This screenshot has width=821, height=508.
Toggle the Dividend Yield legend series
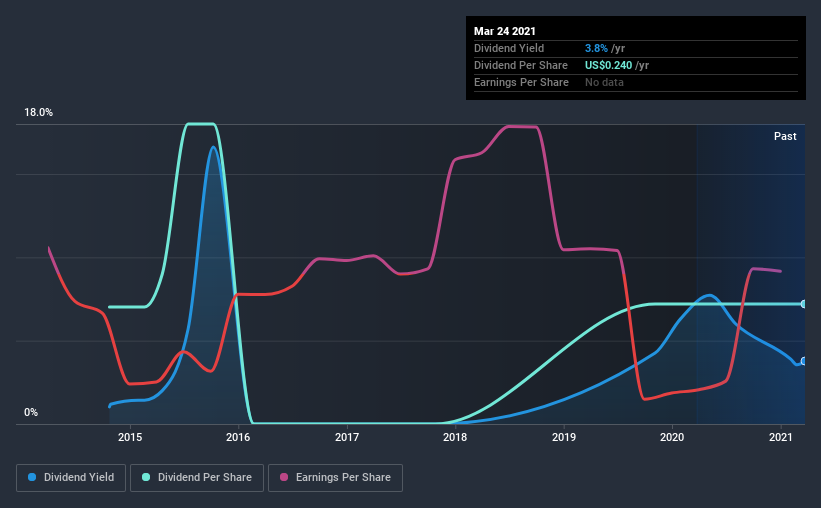[71, 478]
